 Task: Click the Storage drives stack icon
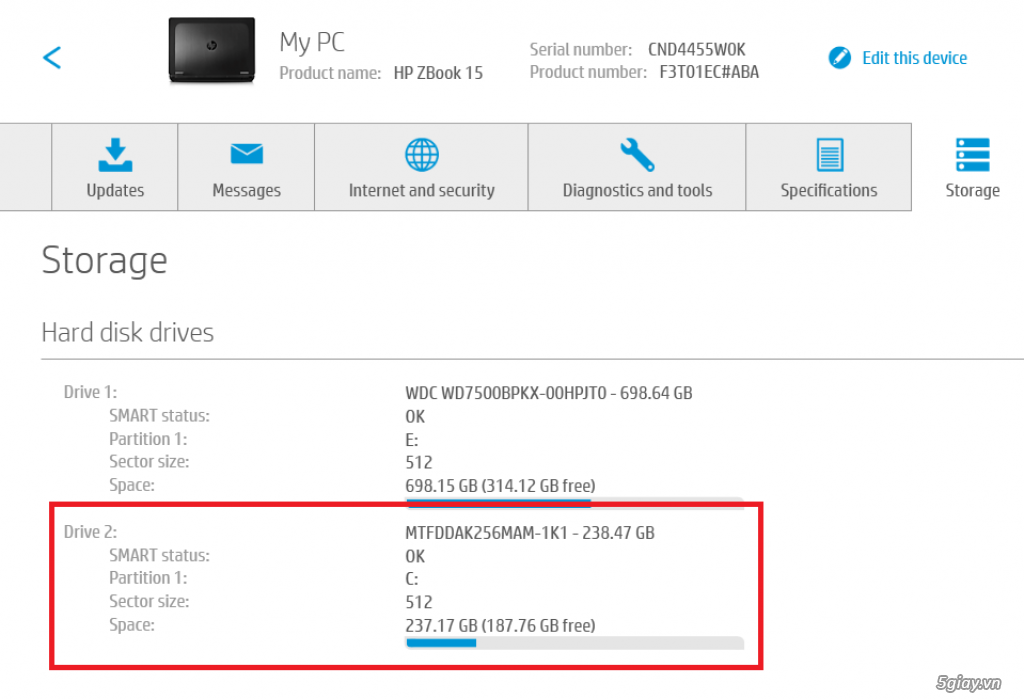(x=972, y=155)
